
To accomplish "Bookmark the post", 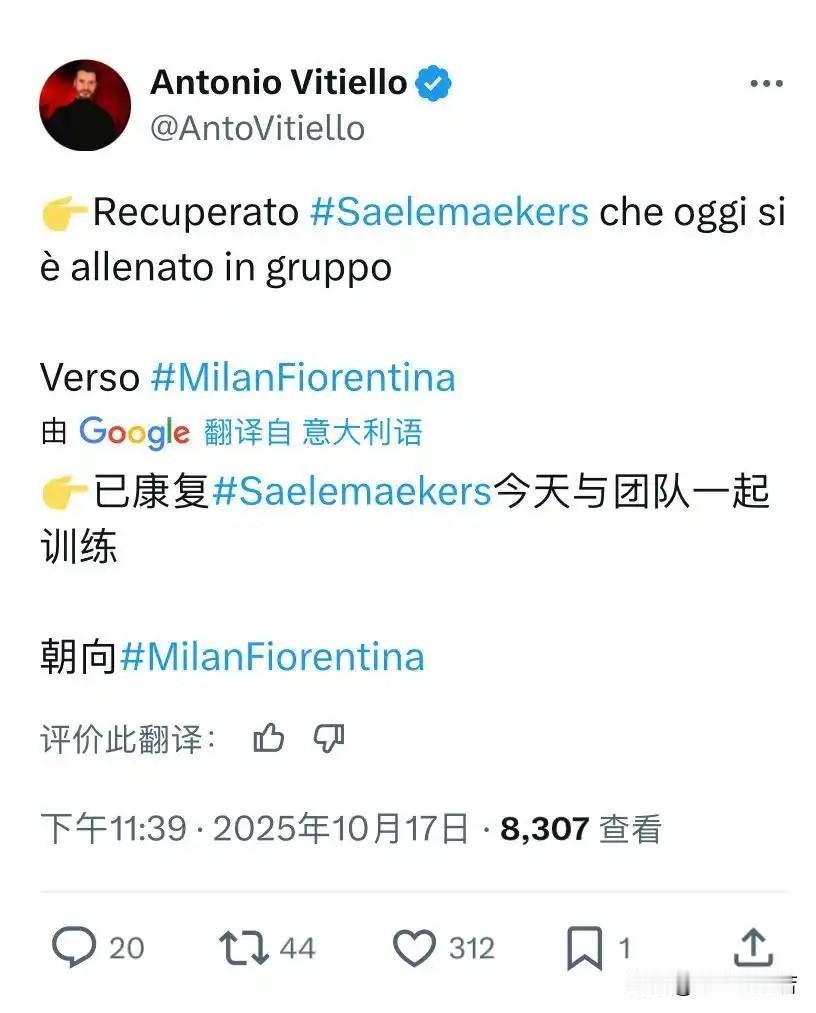I will 584,948.
